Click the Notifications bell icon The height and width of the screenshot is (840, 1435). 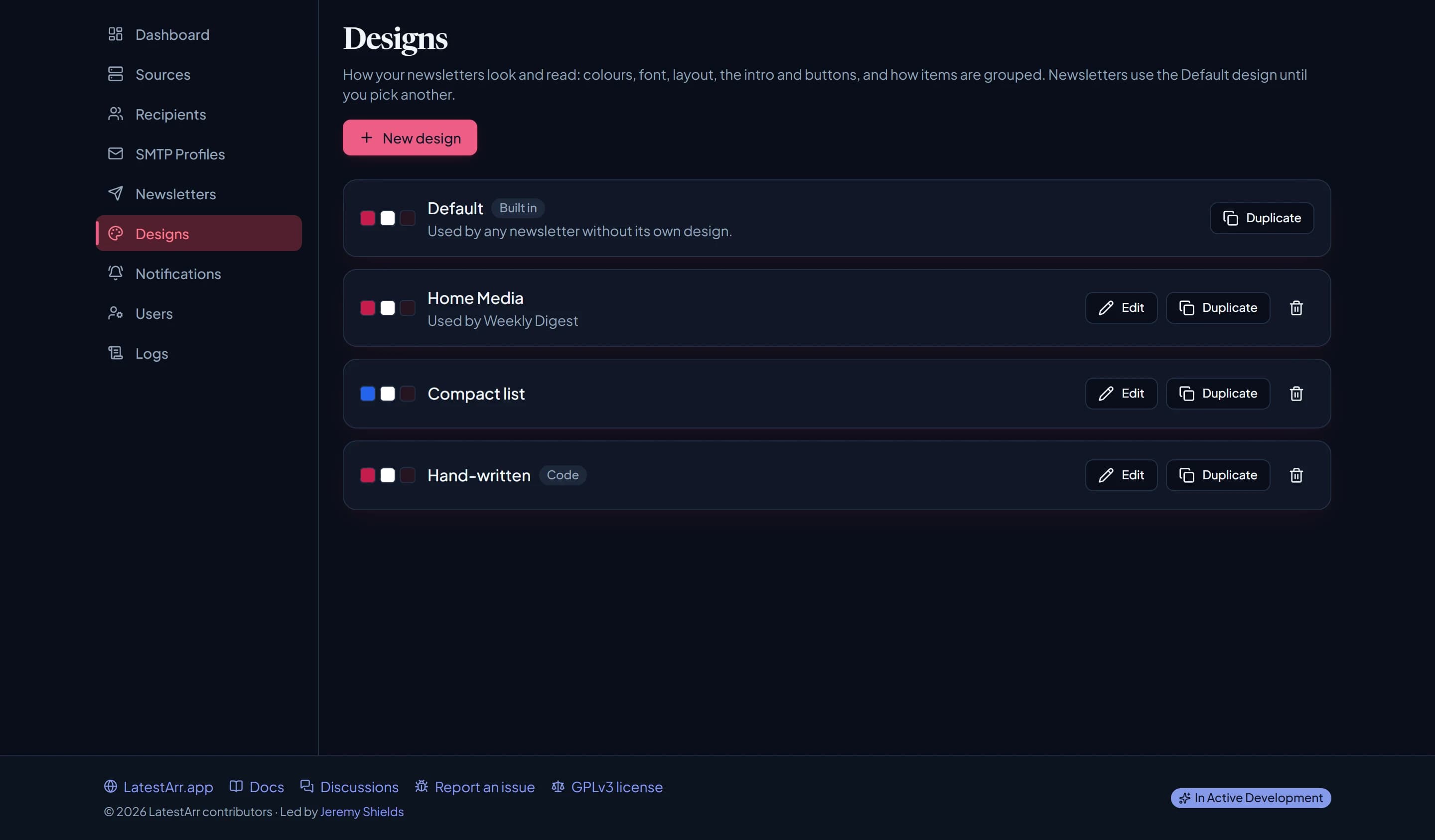click(116, 274)
